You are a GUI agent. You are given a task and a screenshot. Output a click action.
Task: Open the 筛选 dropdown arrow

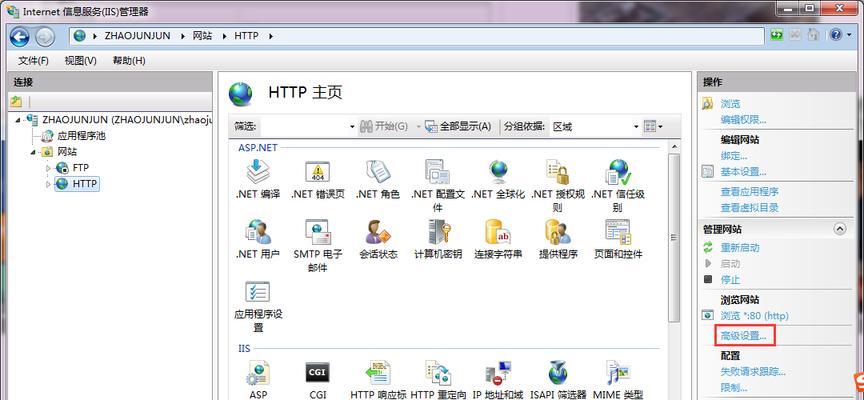(x=353, y=127)
